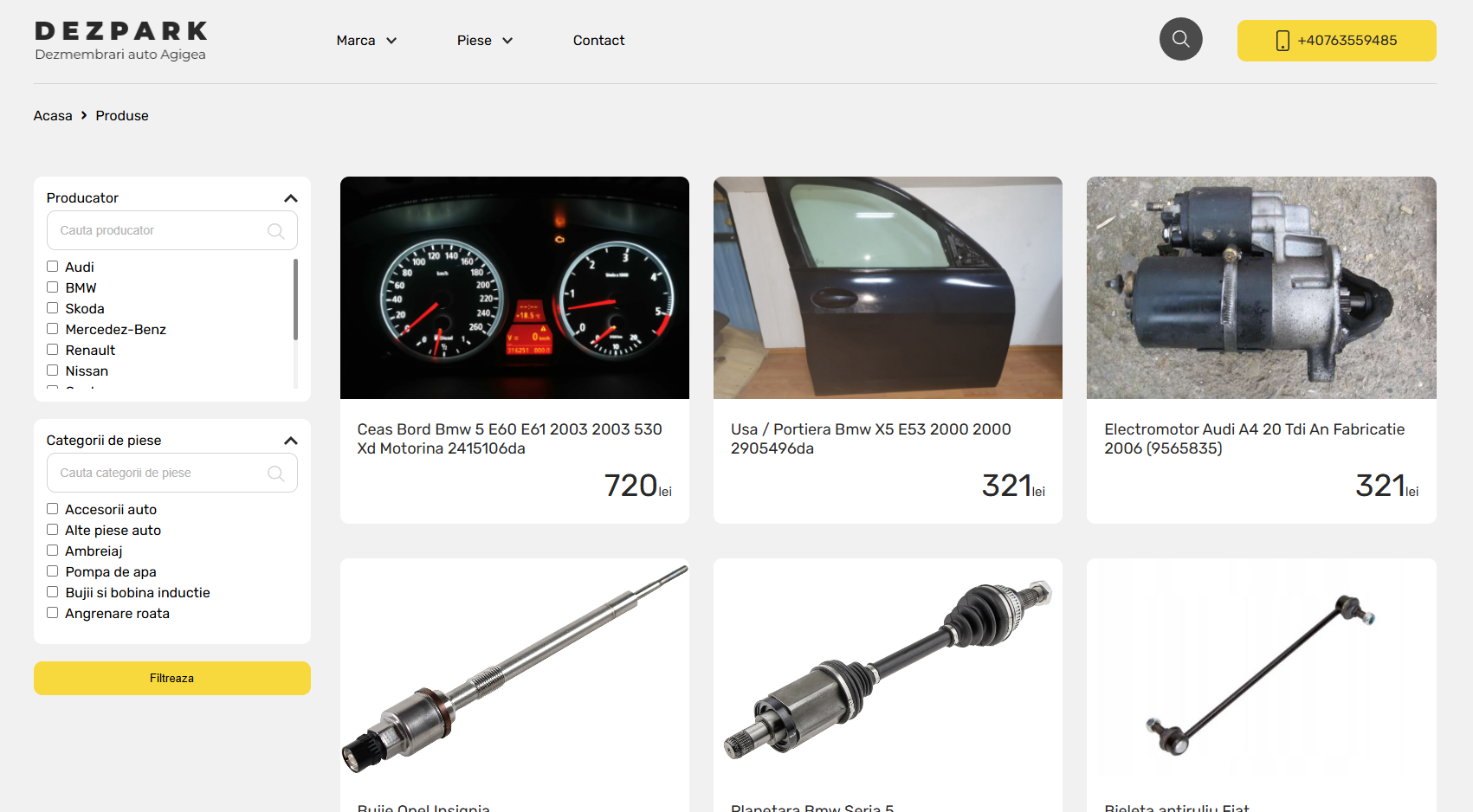The height and width of the screenshot is (812, 1473).
Task: Toggle BMW checkbox
Action: click(53, 287)
